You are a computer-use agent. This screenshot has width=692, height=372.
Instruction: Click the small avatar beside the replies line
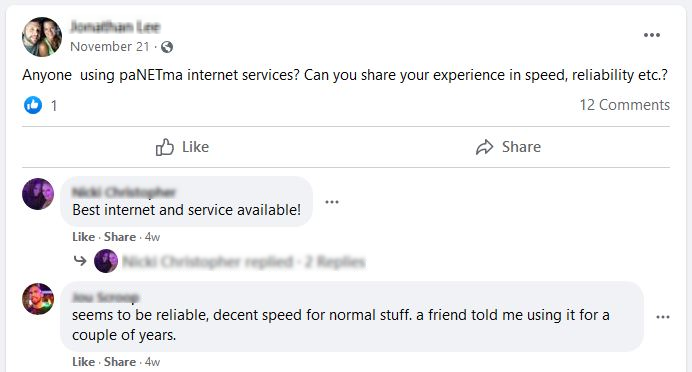tap(106, 261)
